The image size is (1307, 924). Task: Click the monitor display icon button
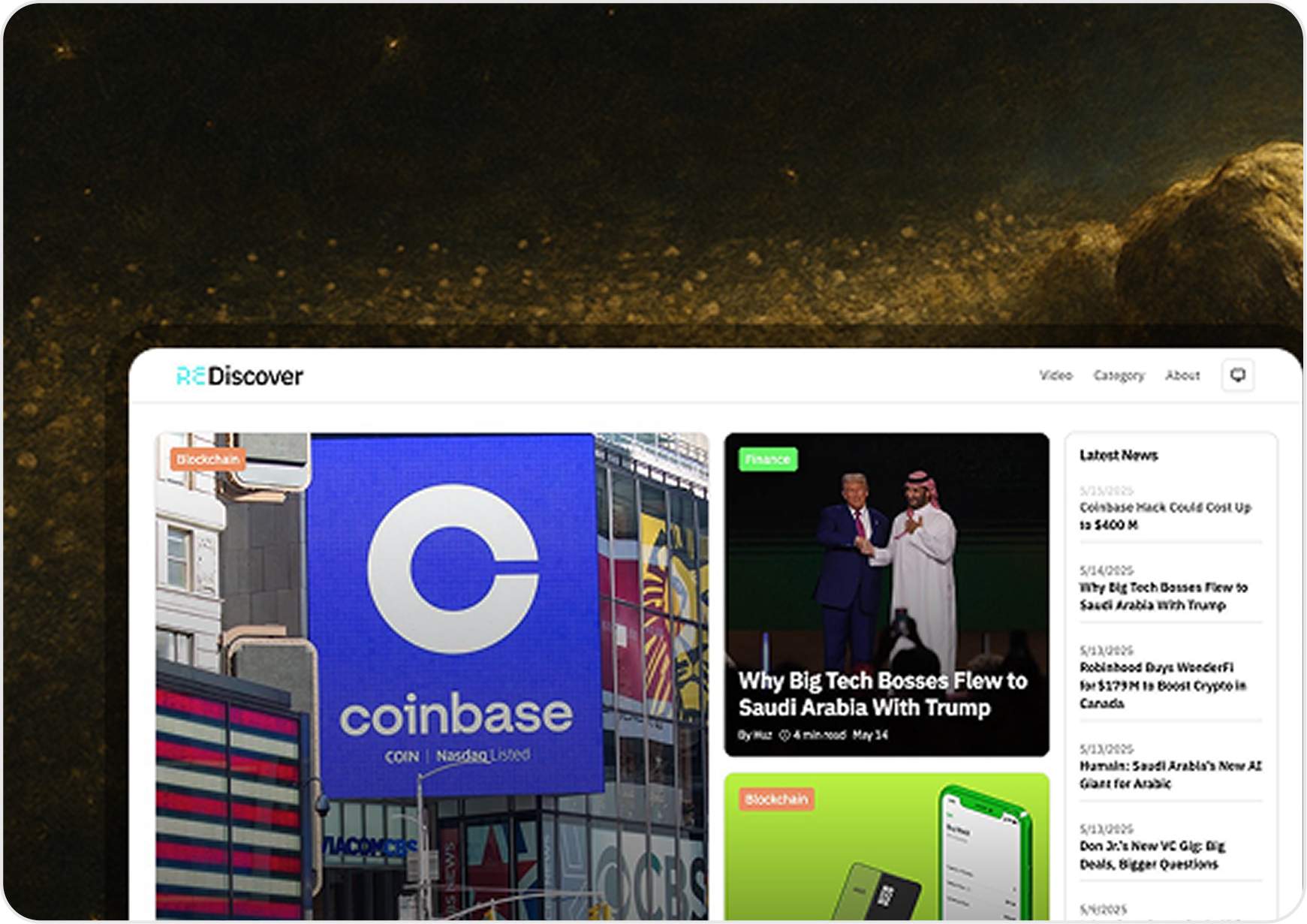[1238, 375]
